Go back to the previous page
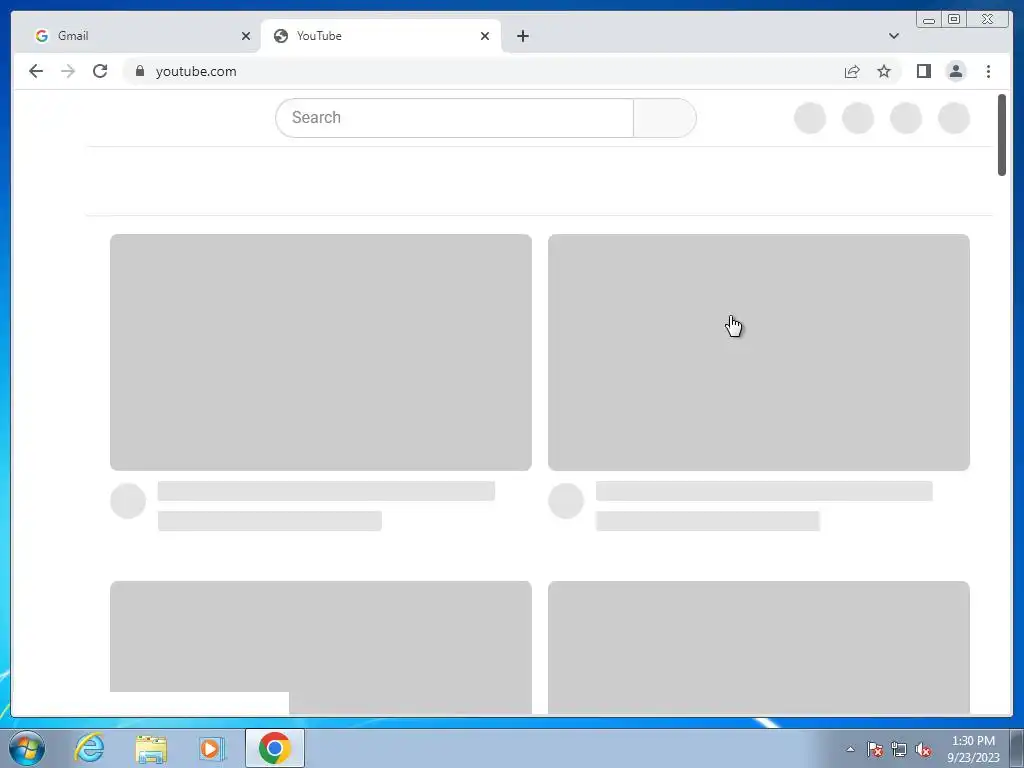 [36, 71]
